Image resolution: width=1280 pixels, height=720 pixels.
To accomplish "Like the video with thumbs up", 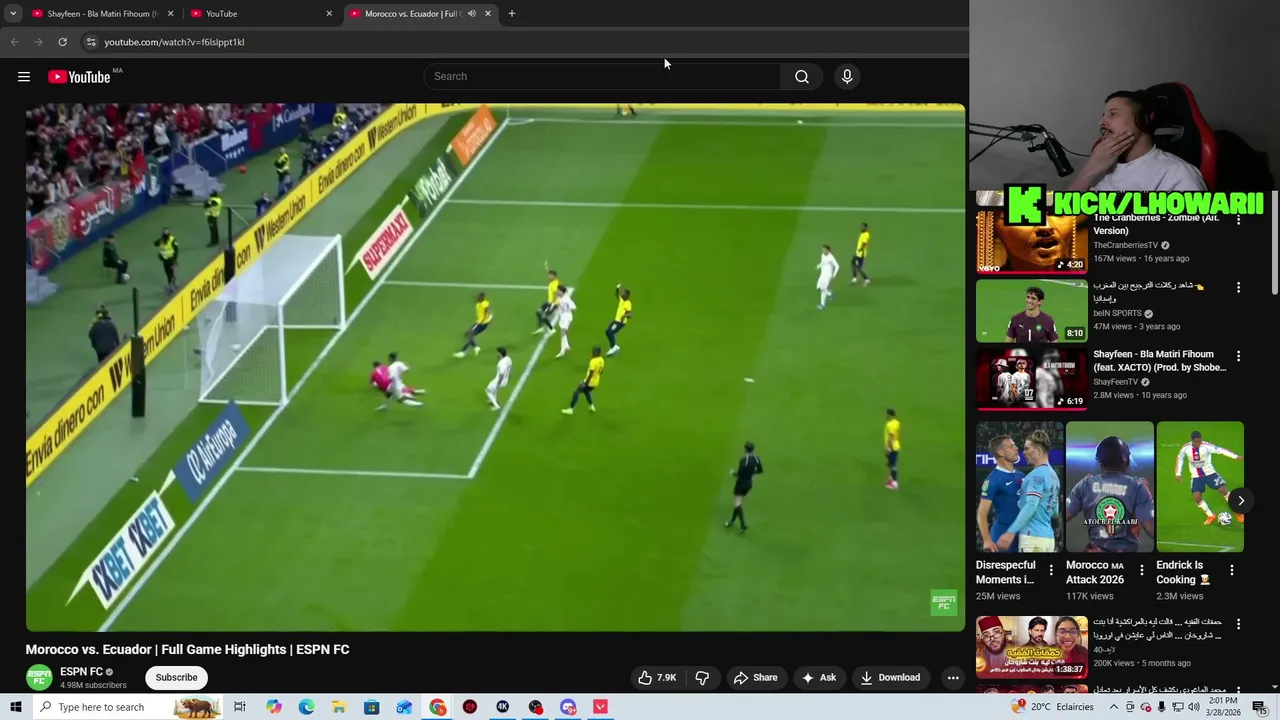I will tap(657, 678).
